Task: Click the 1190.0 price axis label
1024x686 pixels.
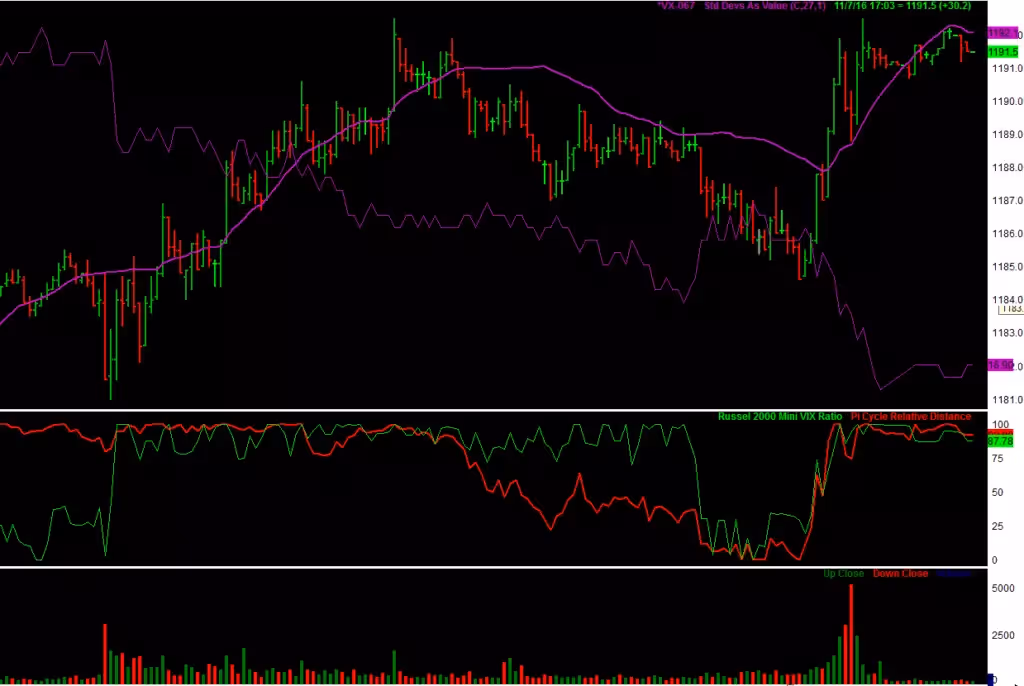Action: coord(1007,101)
